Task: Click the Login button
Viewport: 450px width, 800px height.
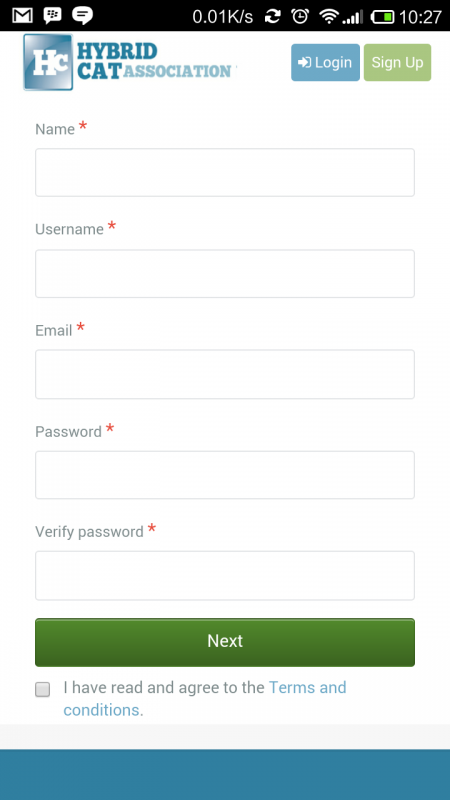Action: [326, 62]
